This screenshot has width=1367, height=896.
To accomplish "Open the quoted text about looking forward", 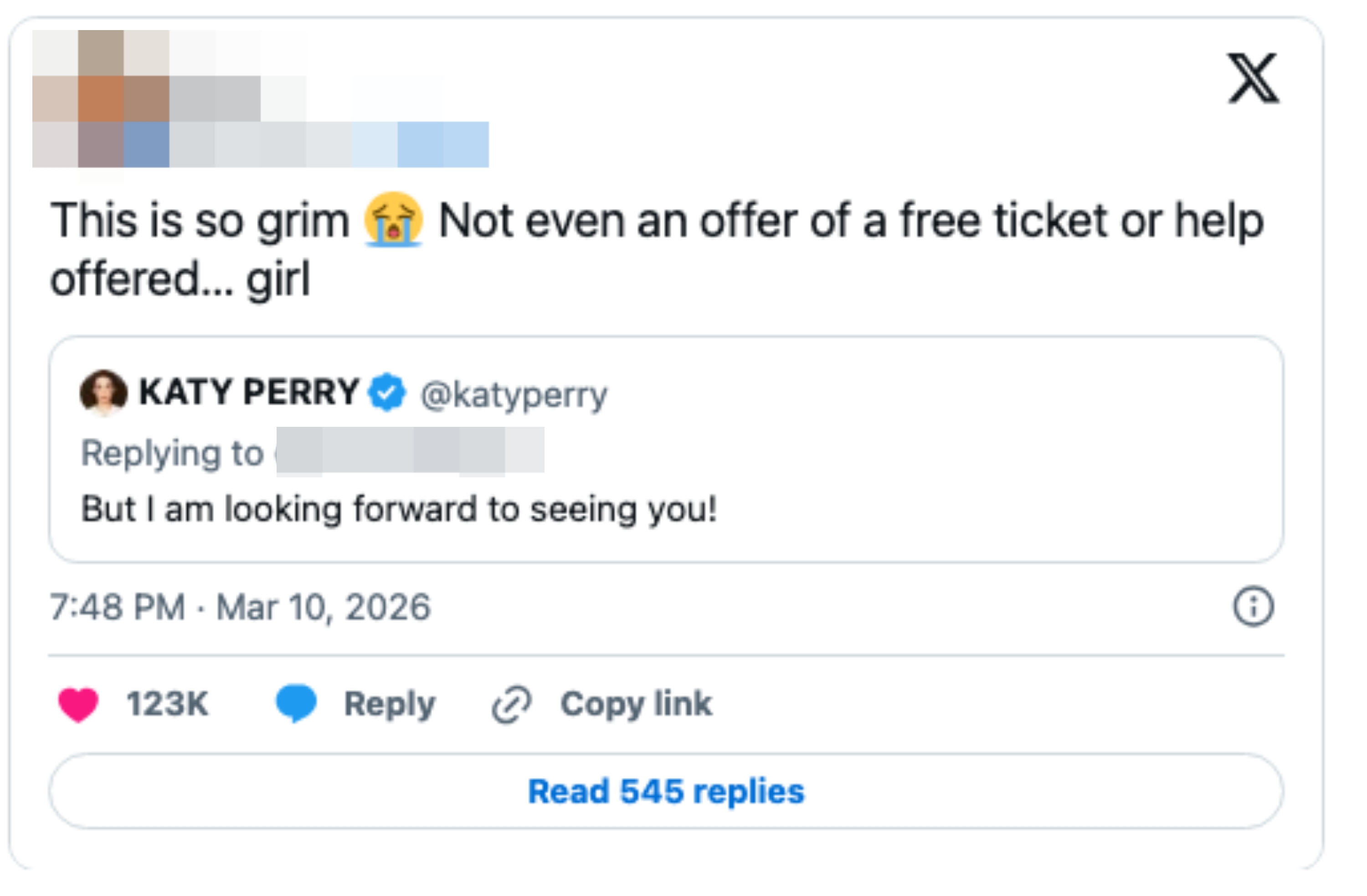I will click(x=399, y=509).
